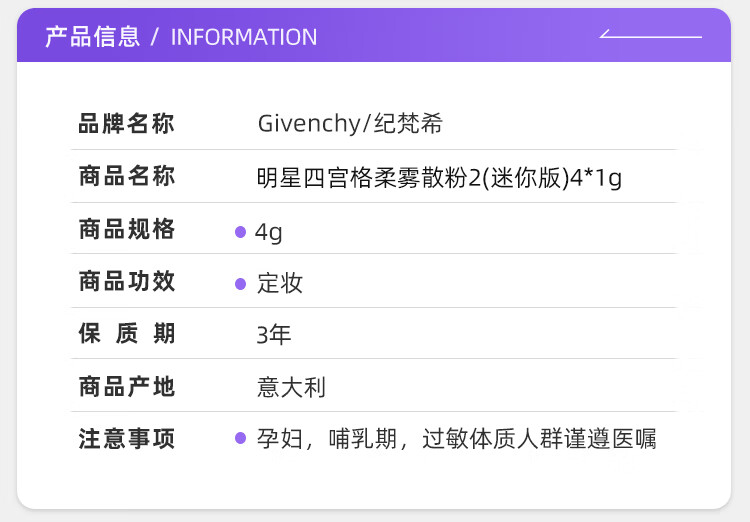Click the purple bullet beside 定妆
Screen dimensions: 750x522
click(240, 284)
